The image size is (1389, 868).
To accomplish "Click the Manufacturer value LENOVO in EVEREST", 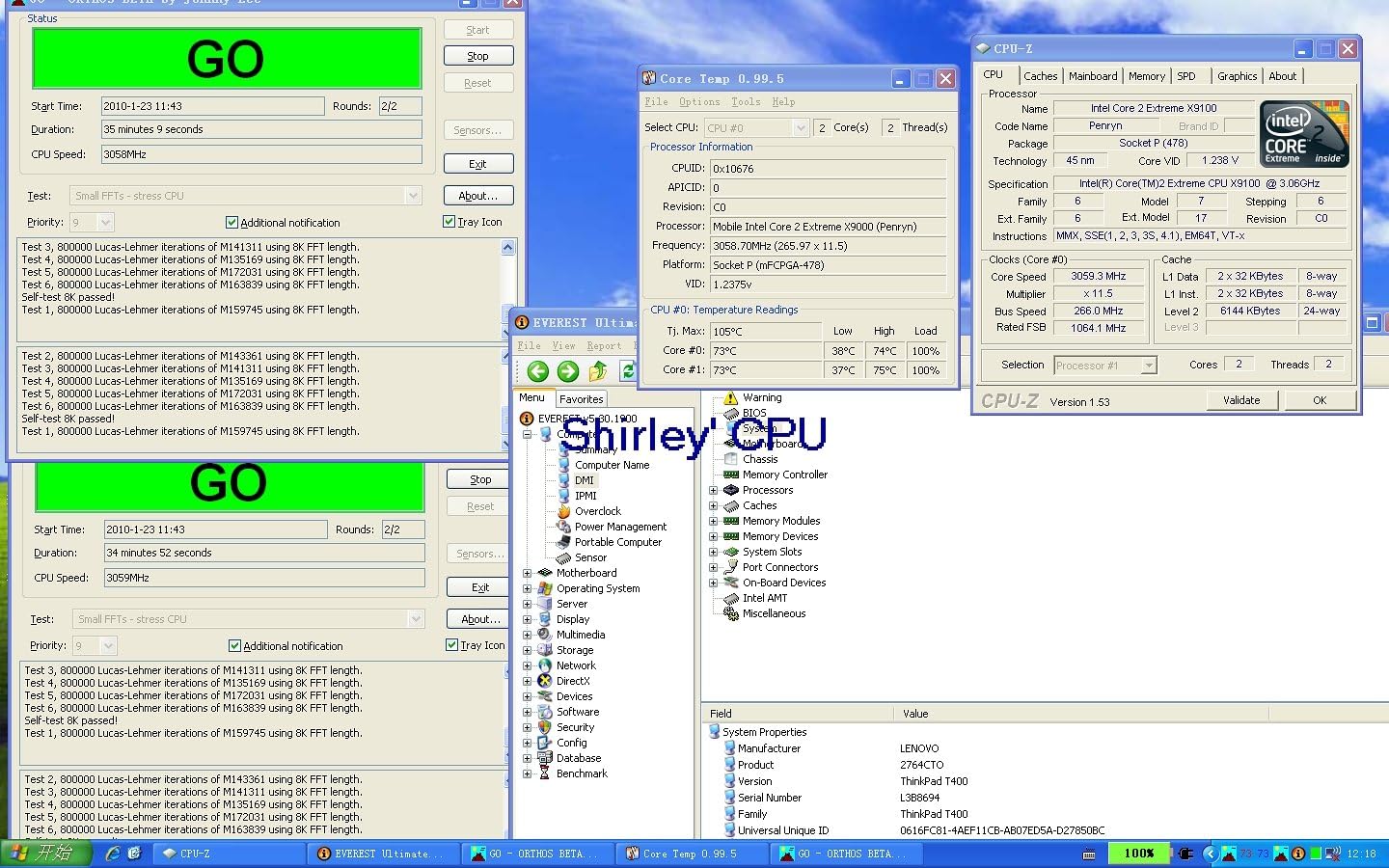I will pos(919,748).
